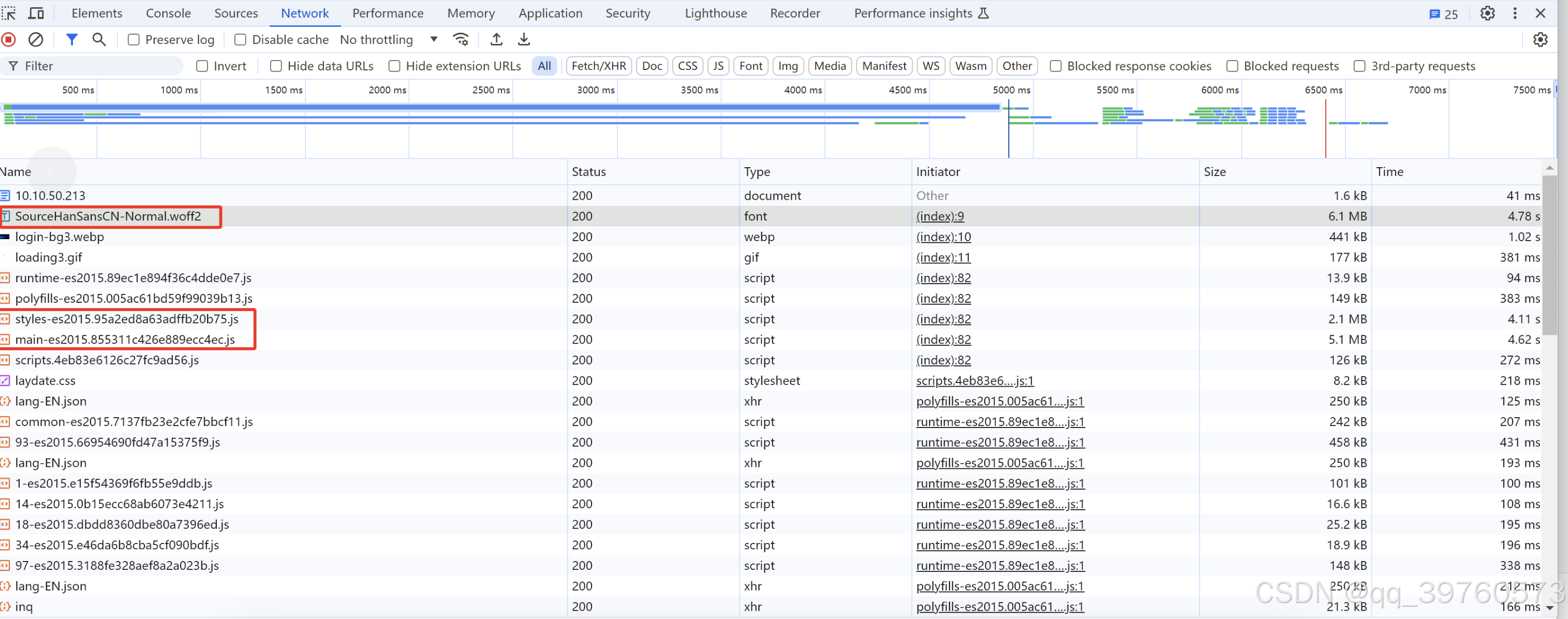Image resolution: width=1568 pixels, height=619 pixels.
Task: Open the network search magnifier
Action: click(99, 39)
